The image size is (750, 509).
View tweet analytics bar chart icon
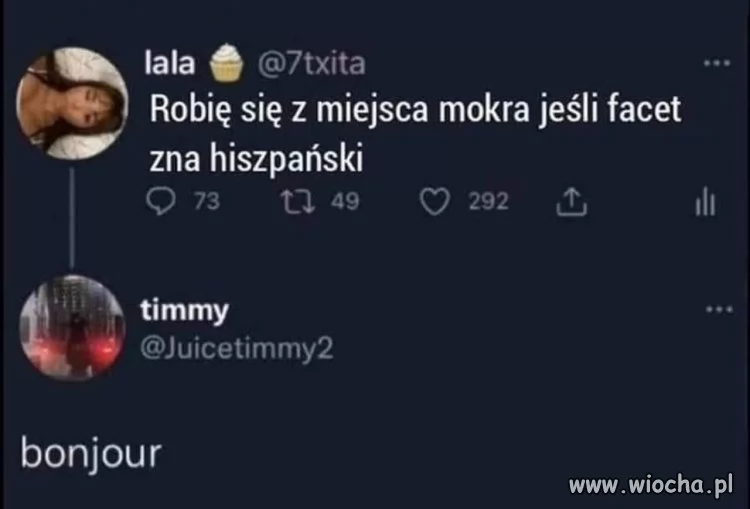[x=706, y=202]
